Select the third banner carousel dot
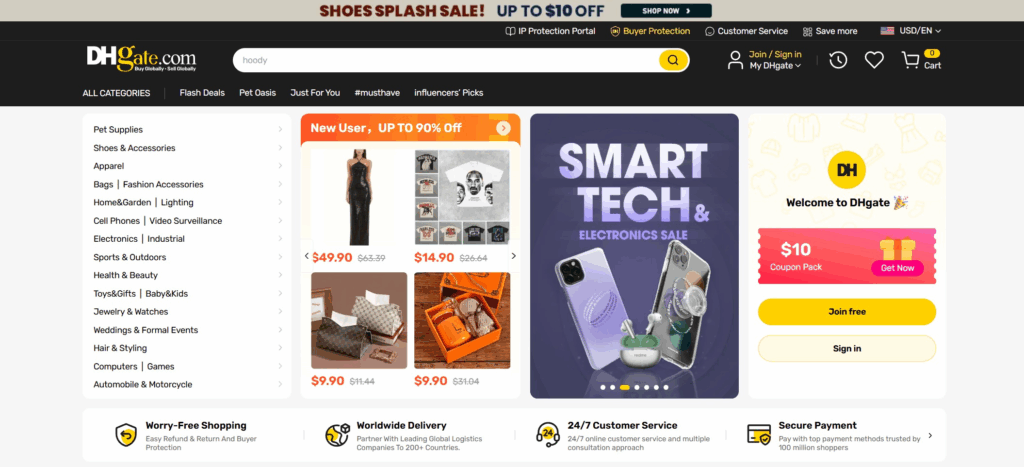Screen dimensions: 1024x467 [x=625, y=387]
